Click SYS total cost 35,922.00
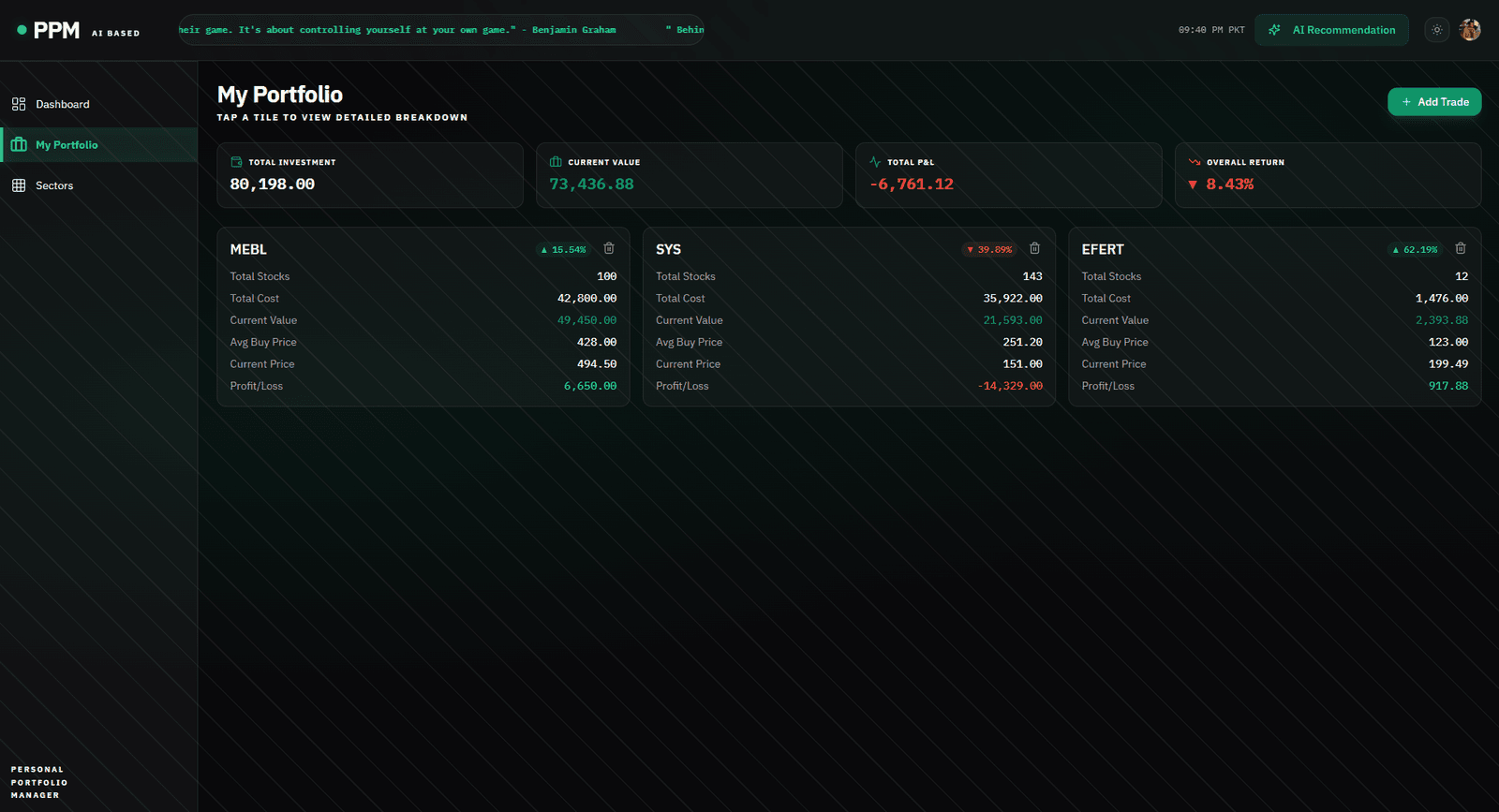Viewport: 1499px width, 812px height. pyautogui.click(x=1013, y=299)
